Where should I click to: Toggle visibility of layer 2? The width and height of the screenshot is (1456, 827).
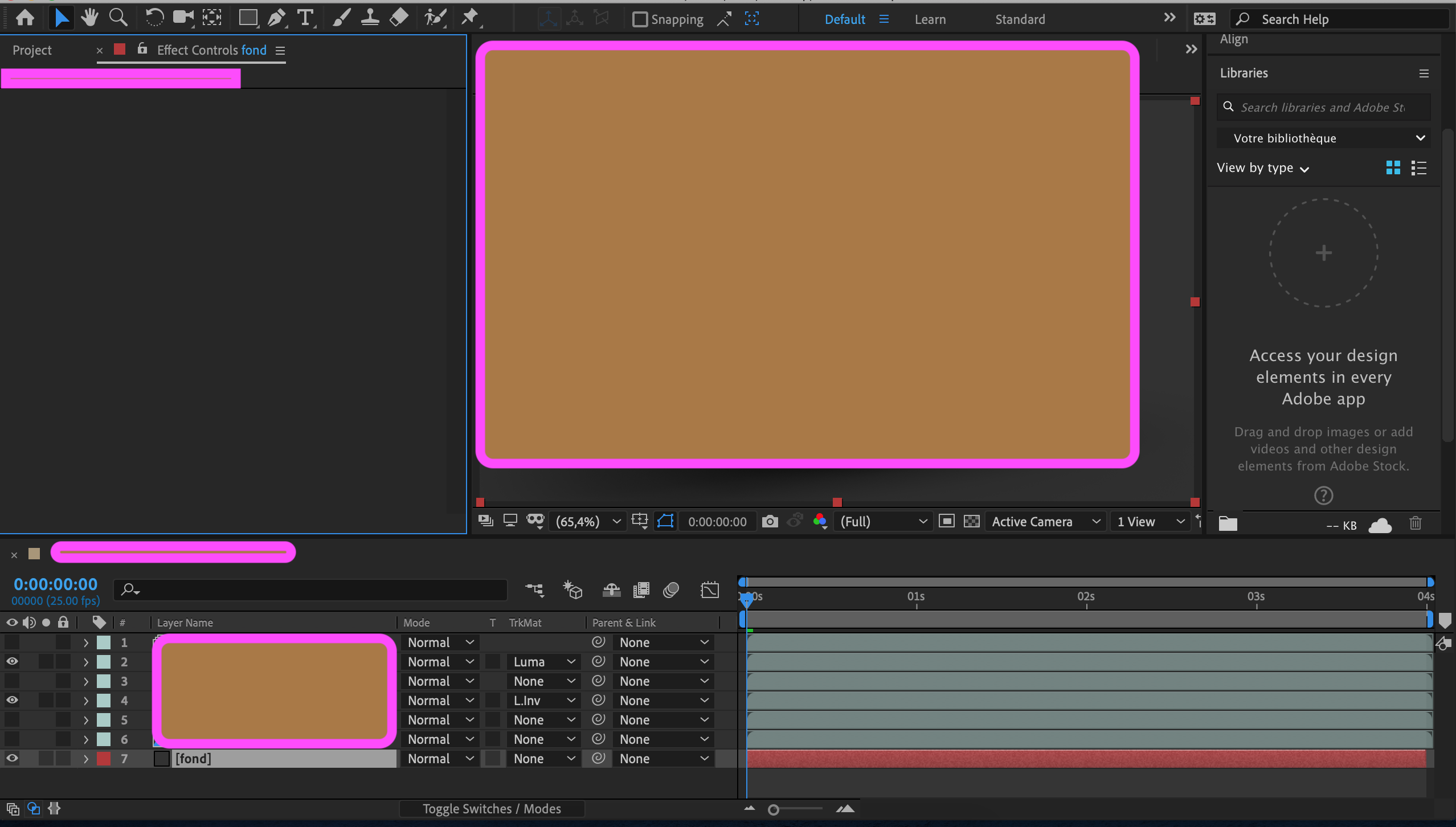click(x=12, y=661)
